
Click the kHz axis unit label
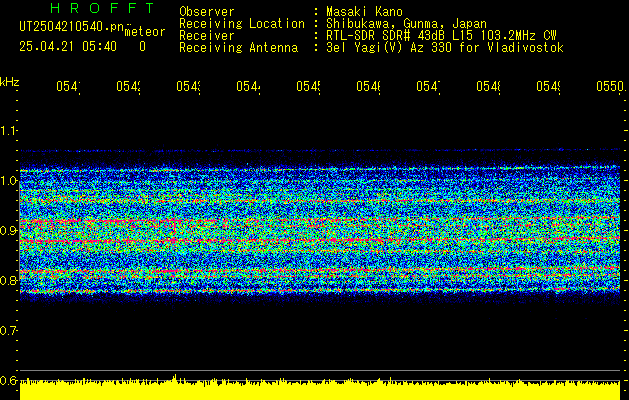[x=10, y=82]
